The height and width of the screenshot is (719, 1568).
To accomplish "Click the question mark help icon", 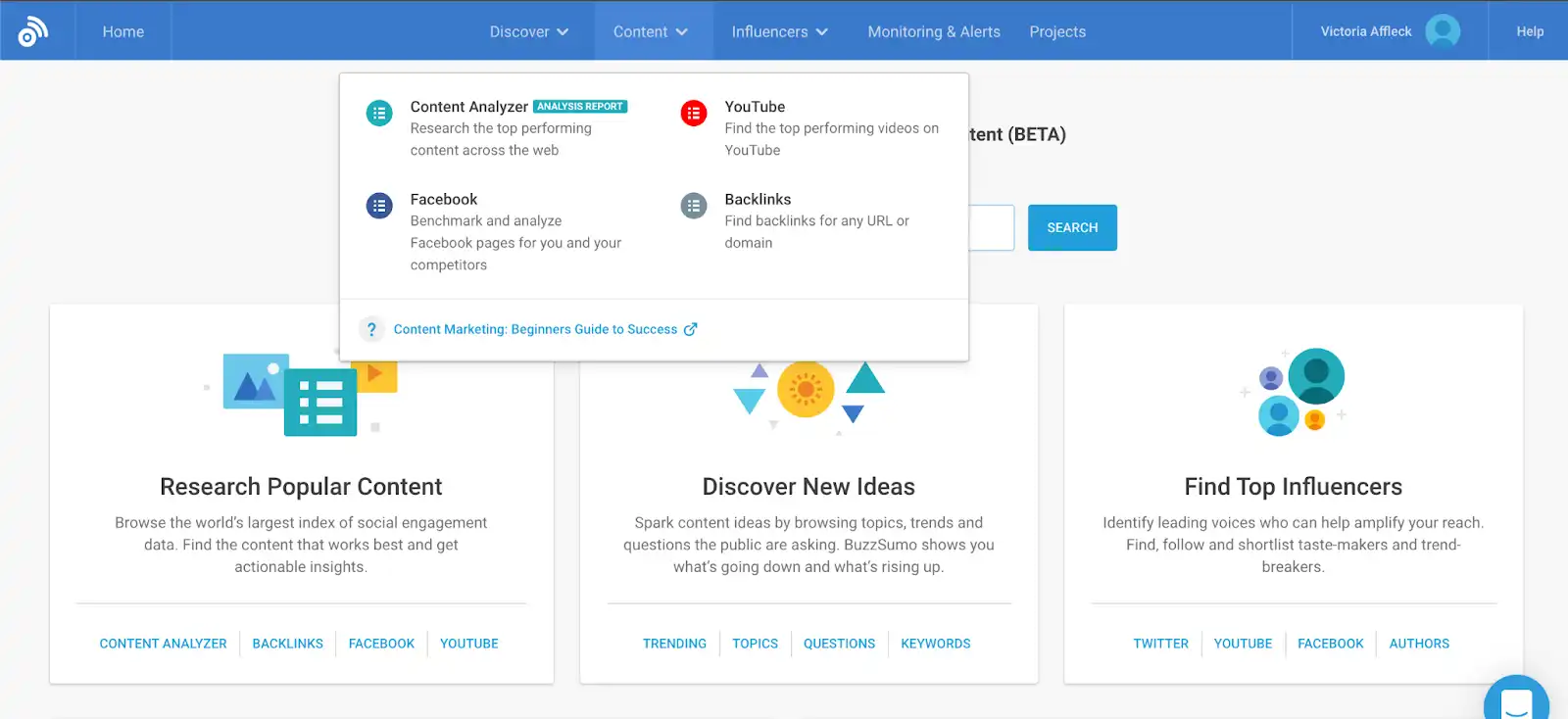I will click(371, 329).
